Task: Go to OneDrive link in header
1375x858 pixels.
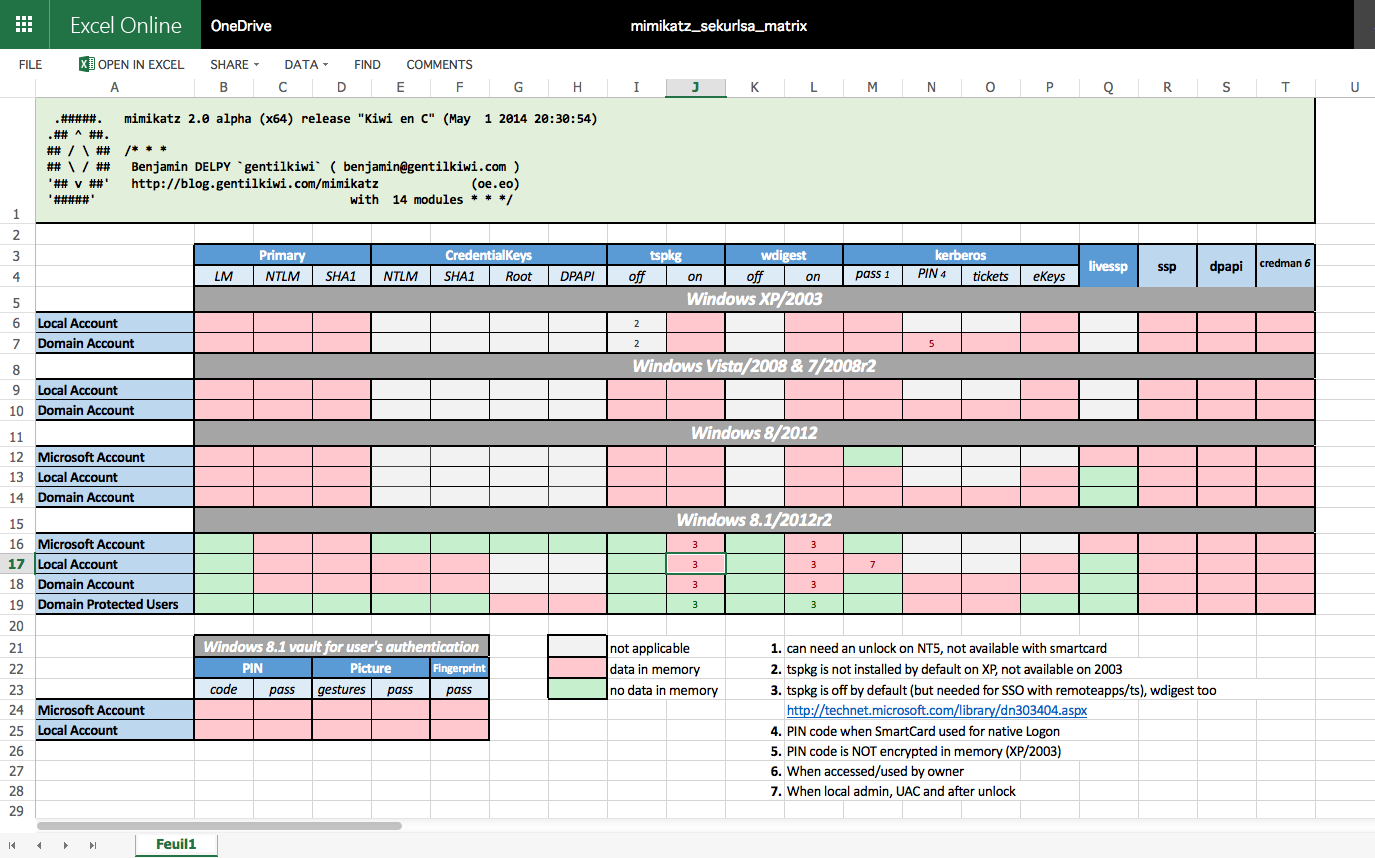Action: coord(241,26)
